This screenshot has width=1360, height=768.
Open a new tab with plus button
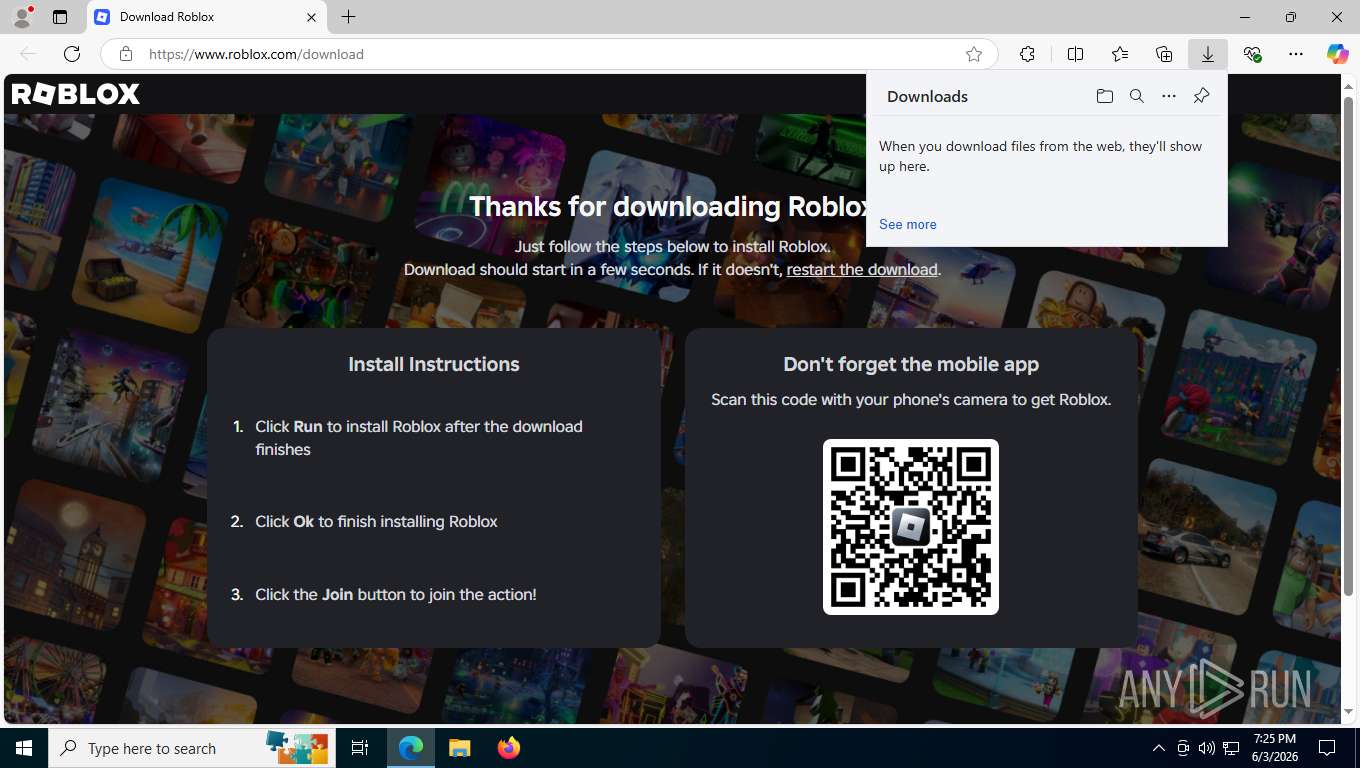[348, 17]
